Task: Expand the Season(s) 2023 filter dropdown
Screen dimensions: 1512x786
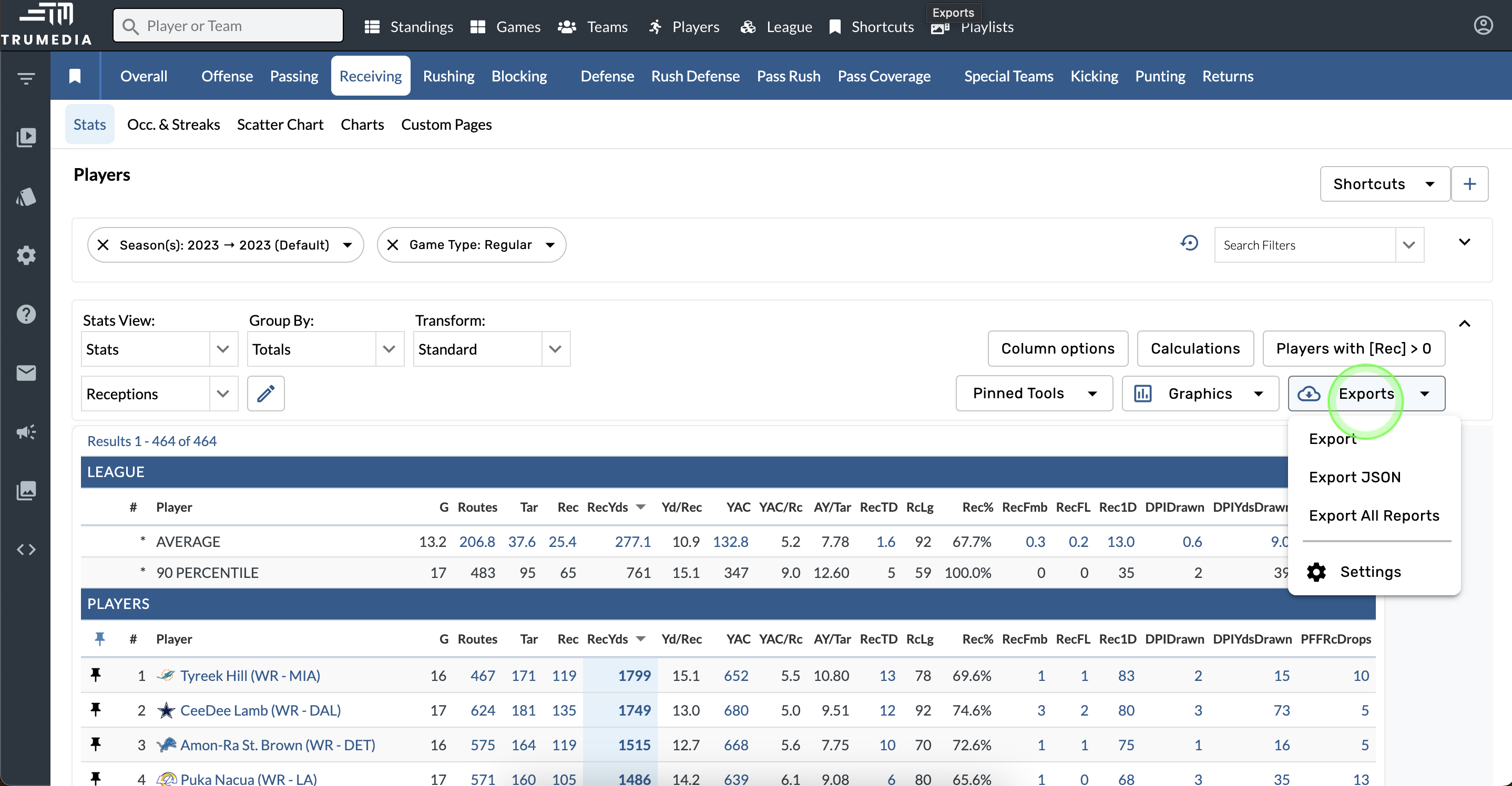Action: click(348, 245)
